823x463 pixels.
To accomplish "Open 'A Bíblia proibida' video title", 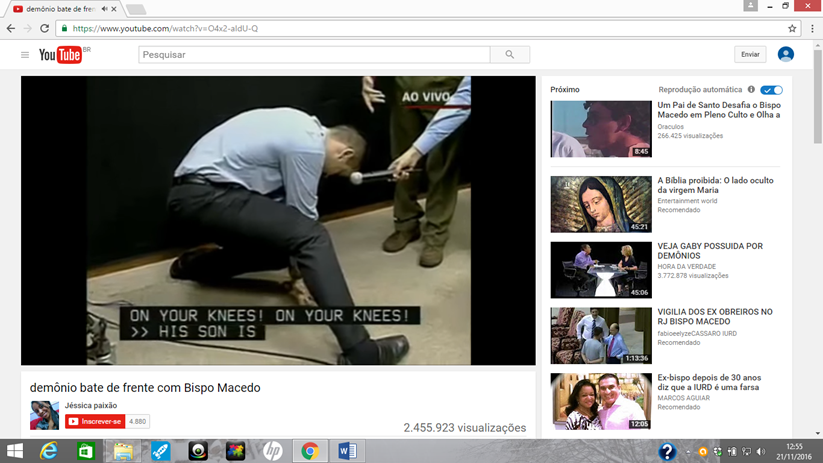I will [x=715, y=186].
